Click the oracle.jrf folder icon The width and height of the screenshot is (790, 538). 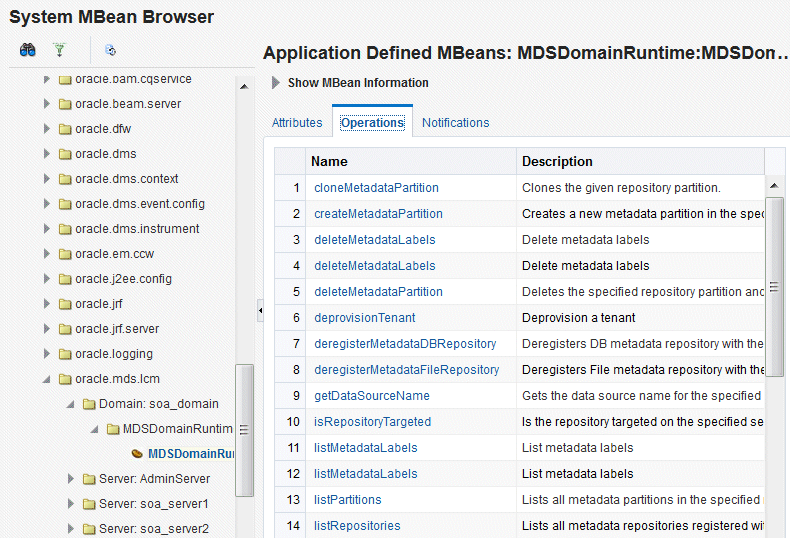(x=65, y=304)
